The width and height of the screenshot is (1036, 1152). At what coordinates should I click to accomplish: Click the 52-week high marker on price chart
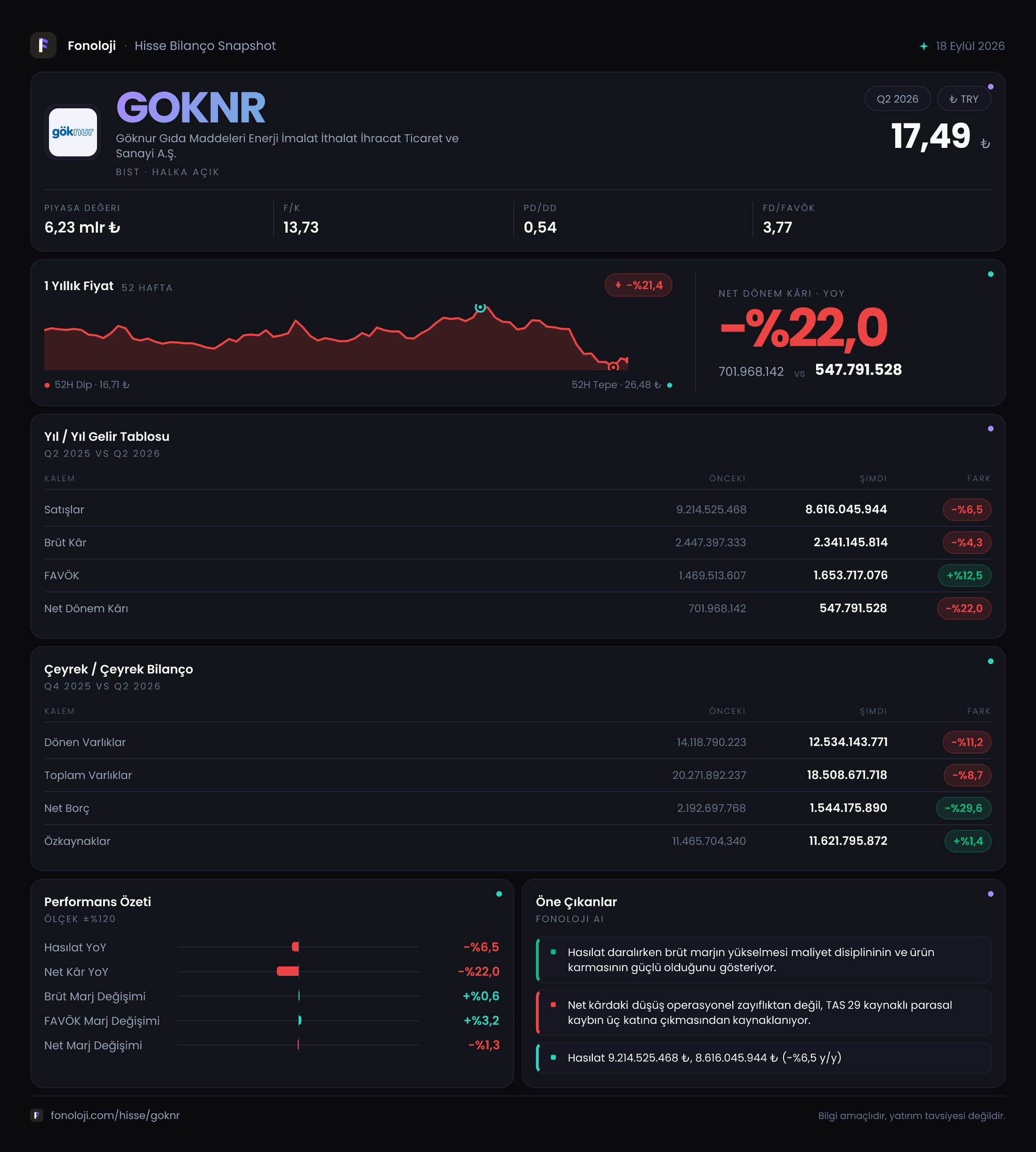tap(480, 308)
